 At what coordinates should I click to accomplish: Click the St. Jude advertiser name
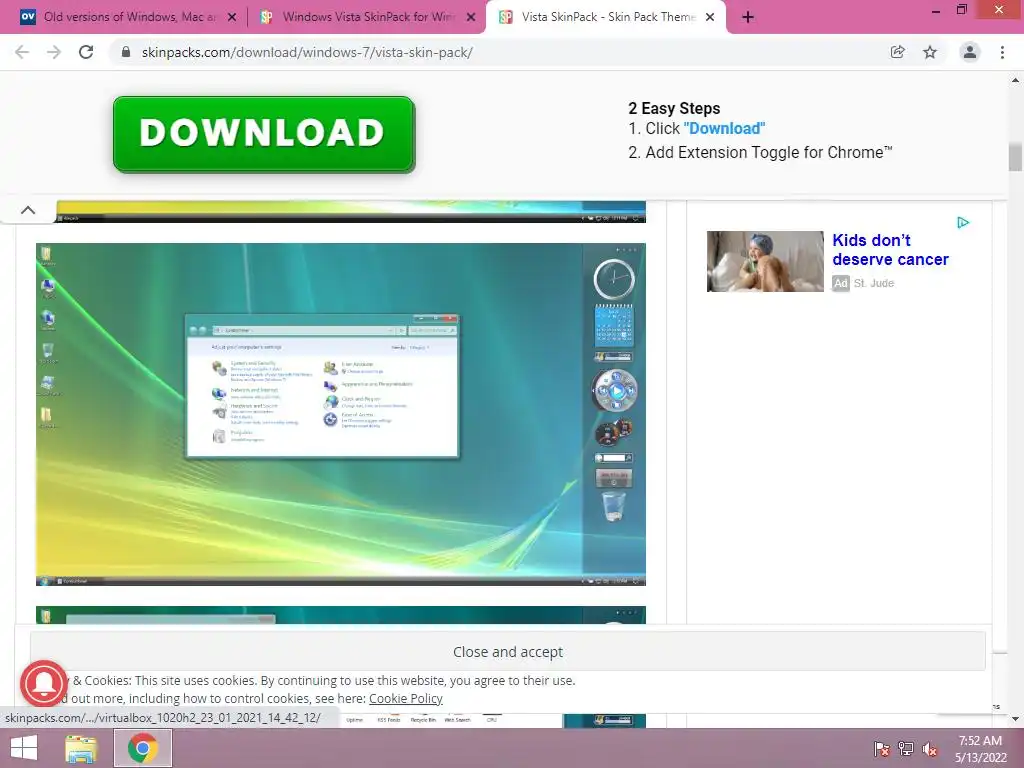point(873,283)
